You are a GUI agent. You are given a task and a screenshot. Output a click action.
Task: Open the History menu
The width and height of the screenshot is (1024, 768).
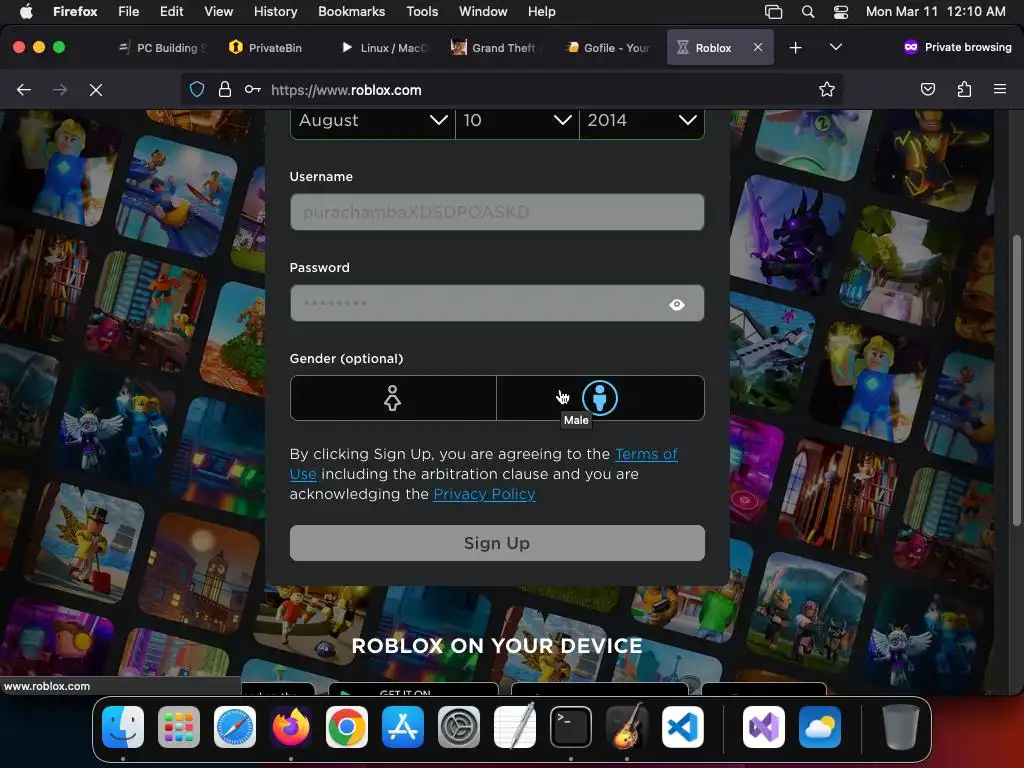(275, 11)
